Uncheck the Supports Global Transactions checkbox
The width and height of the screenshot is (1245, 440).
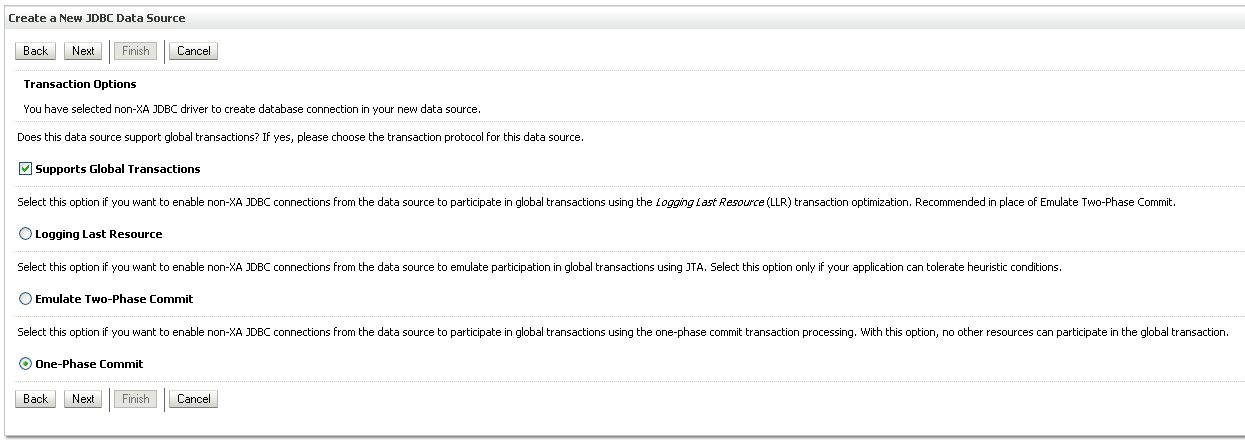[26, 169]
